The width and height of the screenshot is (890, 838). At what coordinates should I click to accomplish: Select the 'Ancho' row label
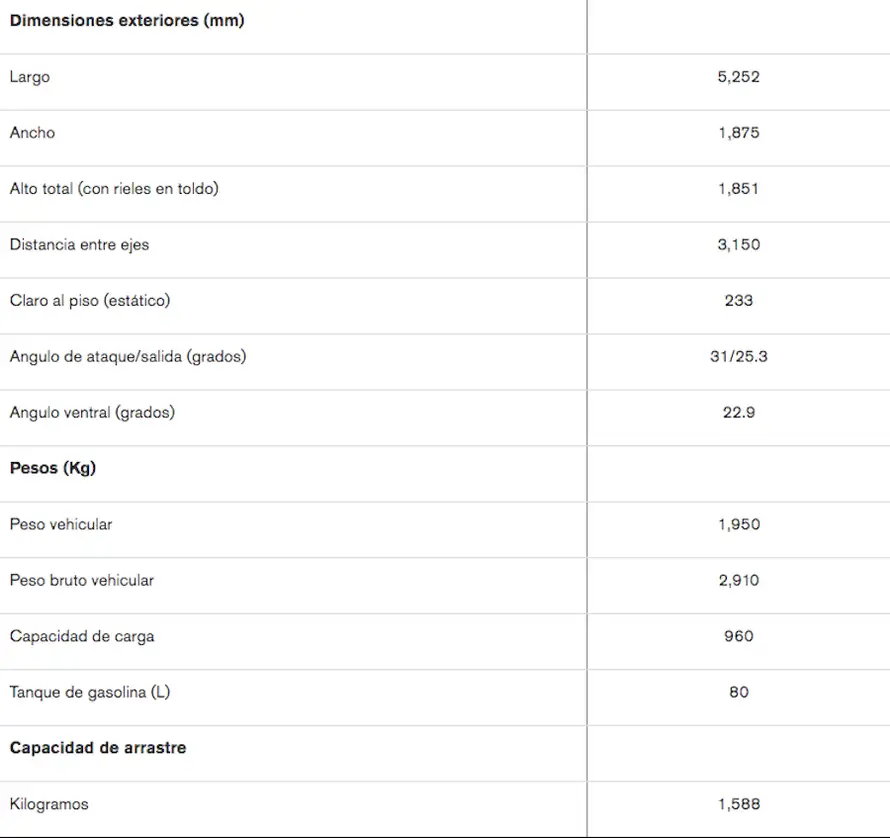click(33, 133)
